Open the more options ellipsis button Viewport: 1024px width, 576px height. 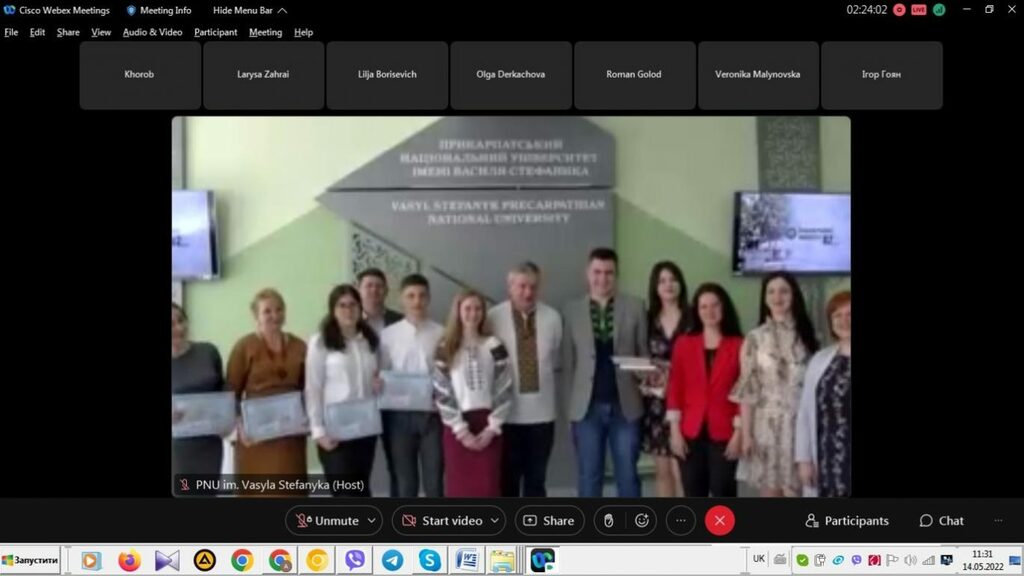pos(680,520)
